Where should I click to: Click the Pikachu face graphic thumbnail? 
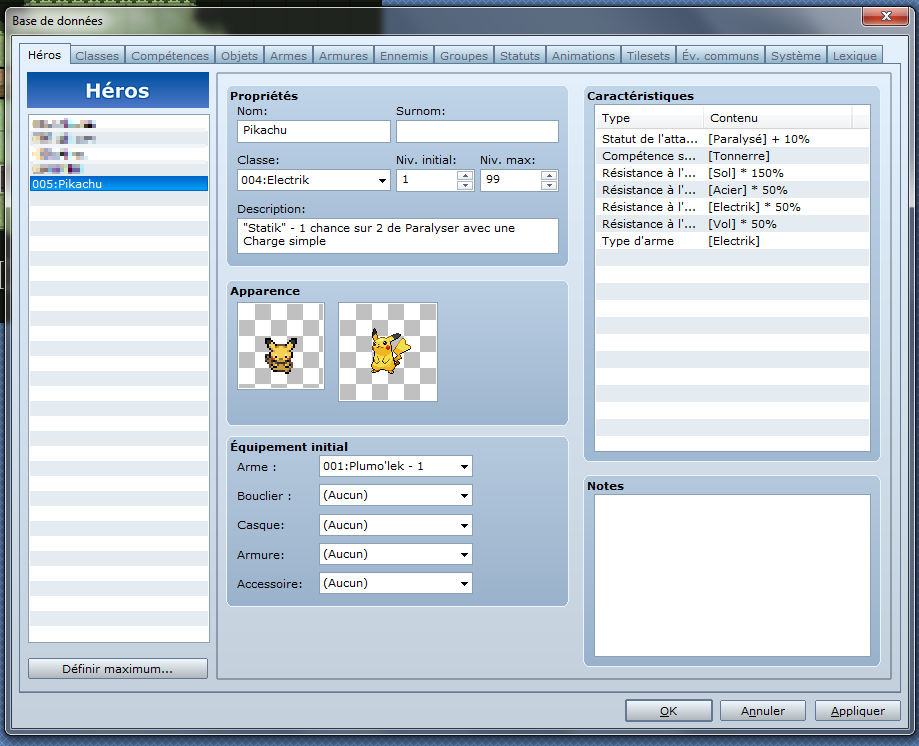[x=388, y=352]
